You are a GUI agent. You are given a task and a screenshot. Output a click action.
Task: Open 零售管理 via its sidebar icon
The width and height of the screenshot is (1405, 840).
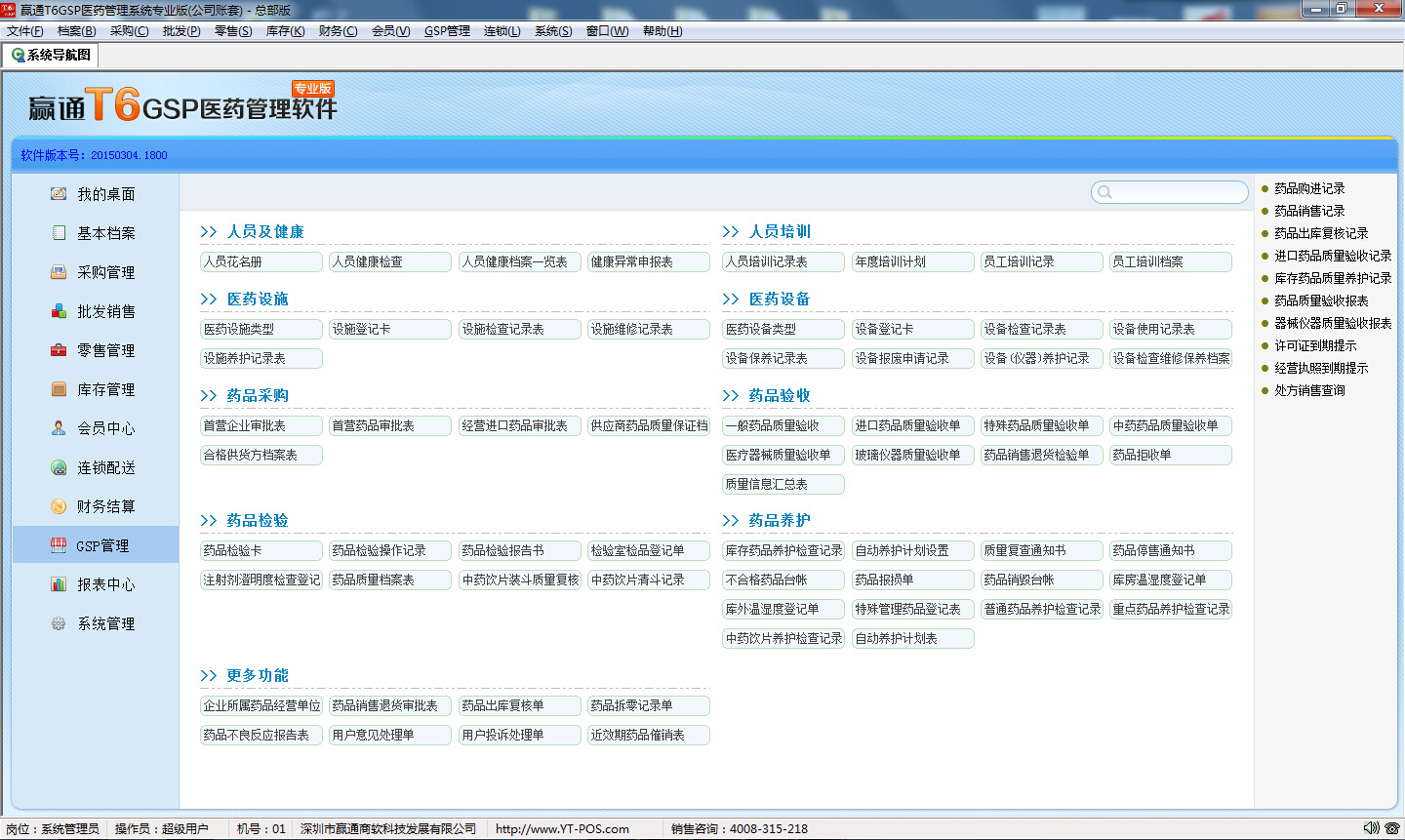(x=59, y=350)
